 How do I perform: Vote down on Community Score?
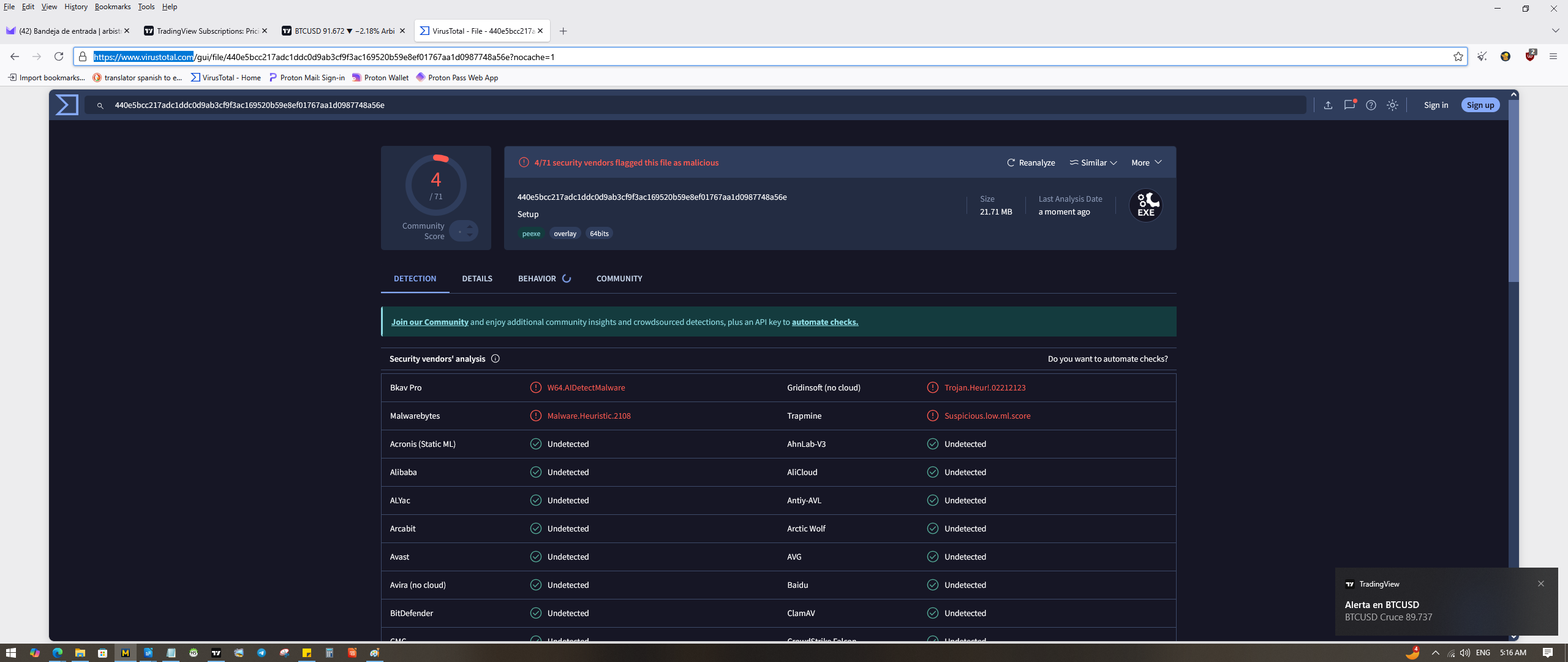[470, 235]
